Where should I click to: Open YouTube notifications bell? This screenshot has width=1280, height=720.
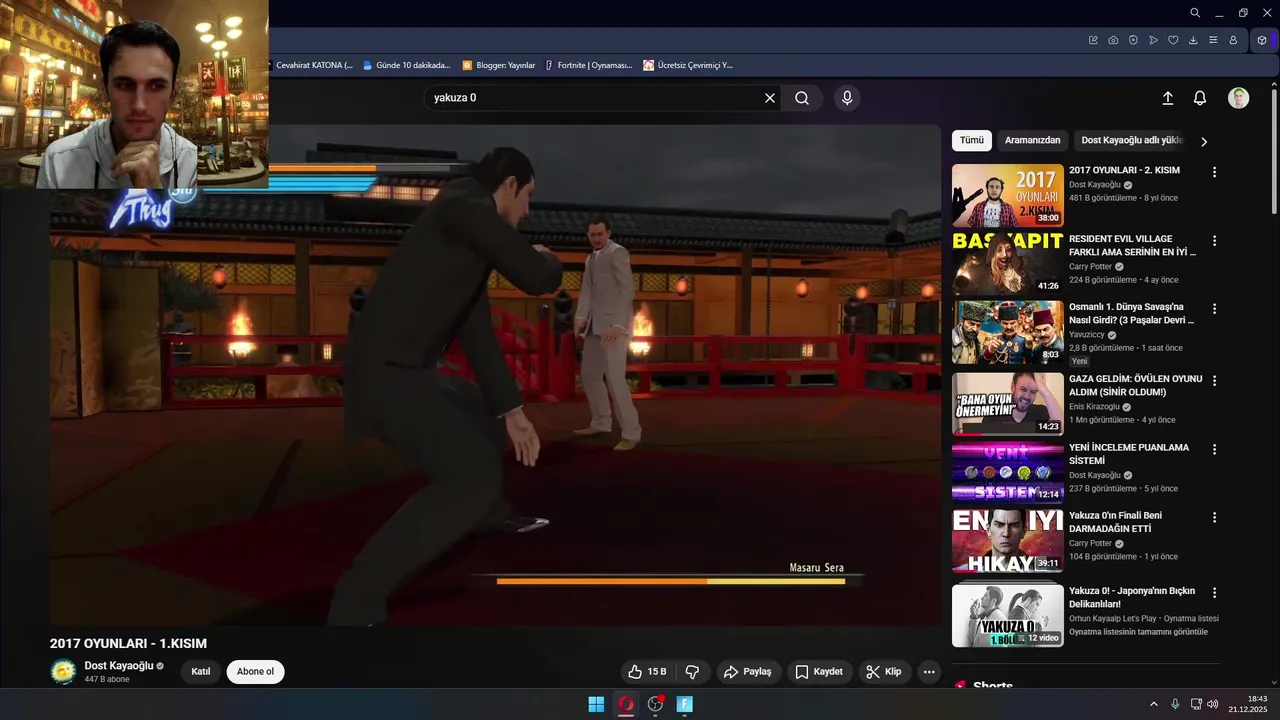tap(1200, 98)
